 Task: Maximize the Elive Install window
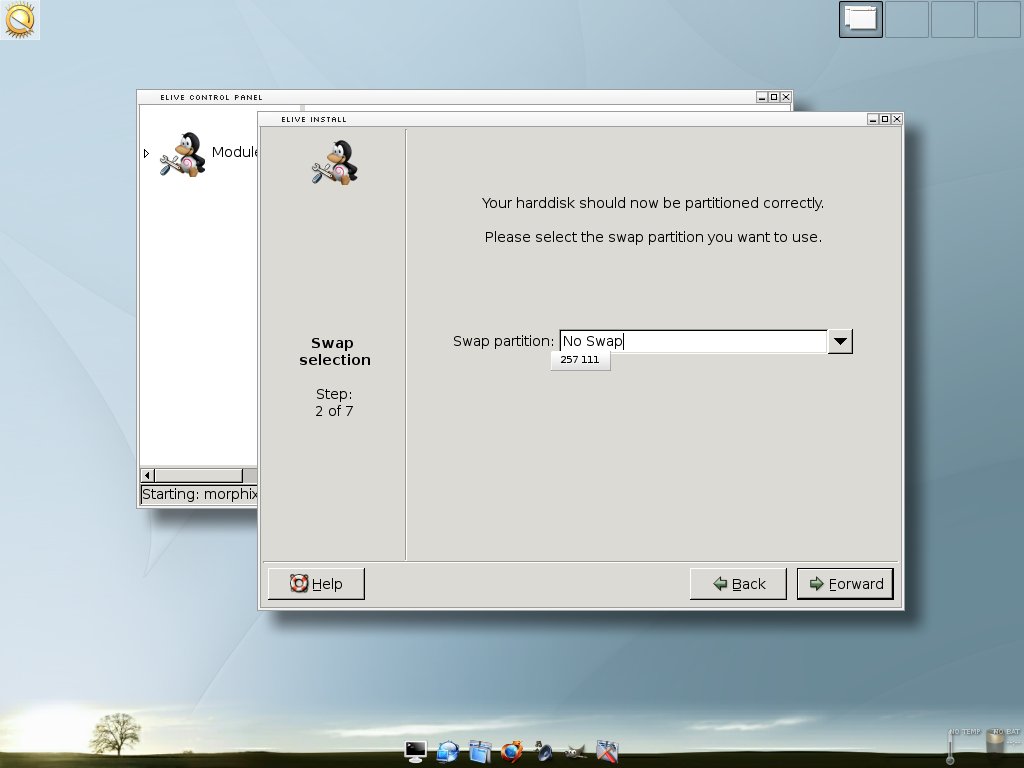click(x=885, y=119)
